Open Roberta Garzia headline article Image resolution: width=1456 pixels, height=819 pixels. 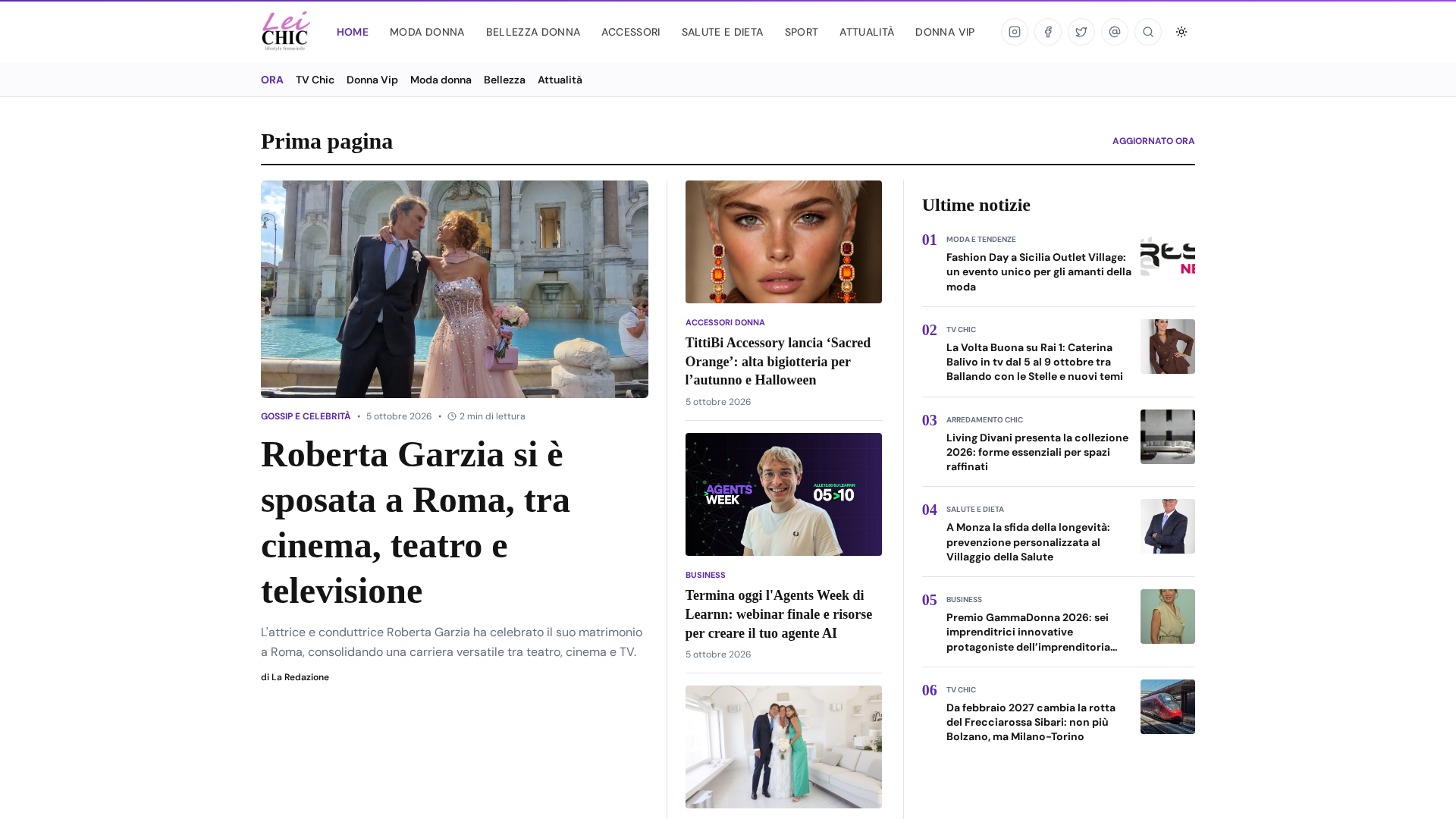[x=416, y=522]
